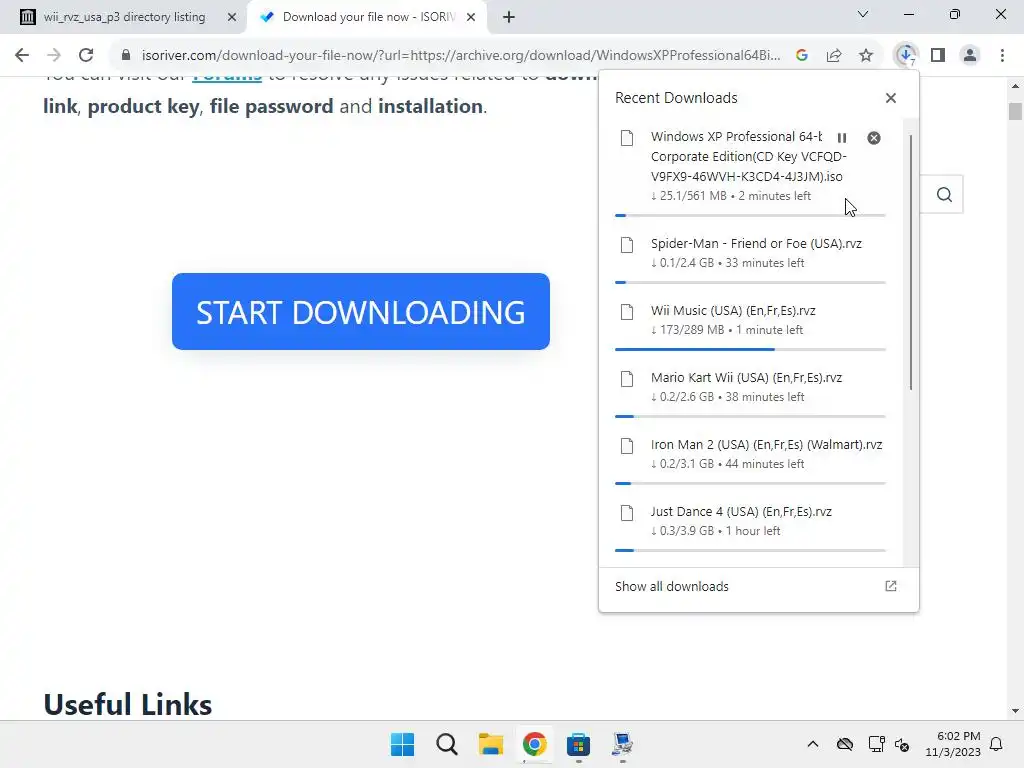Image resolution: width=1024 pixels, height=768 pixels.
Task: Click Windows XP Professional ISO file name
Action: [x=748, y=156]
